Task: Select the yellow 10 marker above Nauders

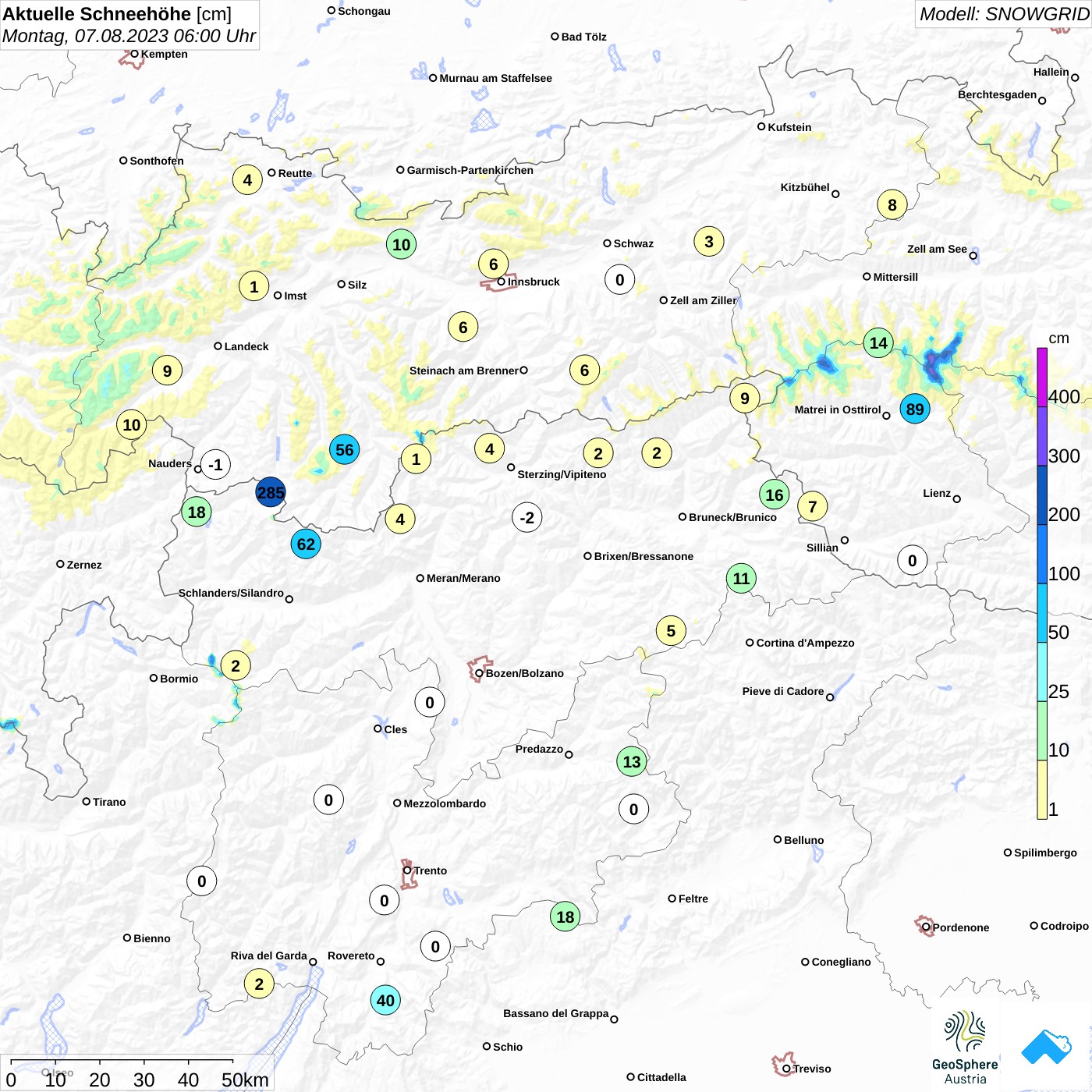Action: [132, 424]
